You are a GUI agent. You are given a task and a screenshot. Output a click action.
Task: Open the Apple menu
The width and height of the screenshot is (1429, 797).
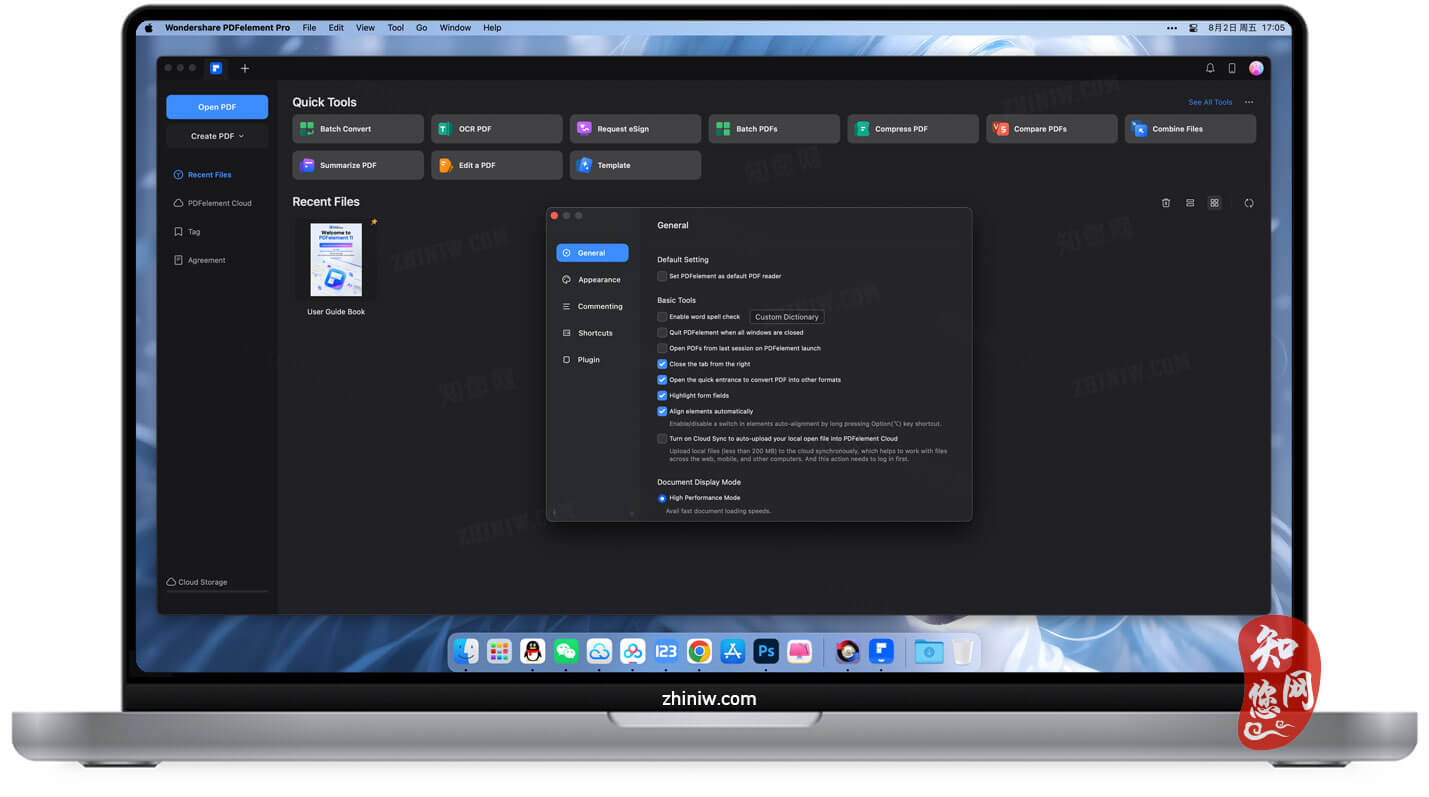point(149,28)
